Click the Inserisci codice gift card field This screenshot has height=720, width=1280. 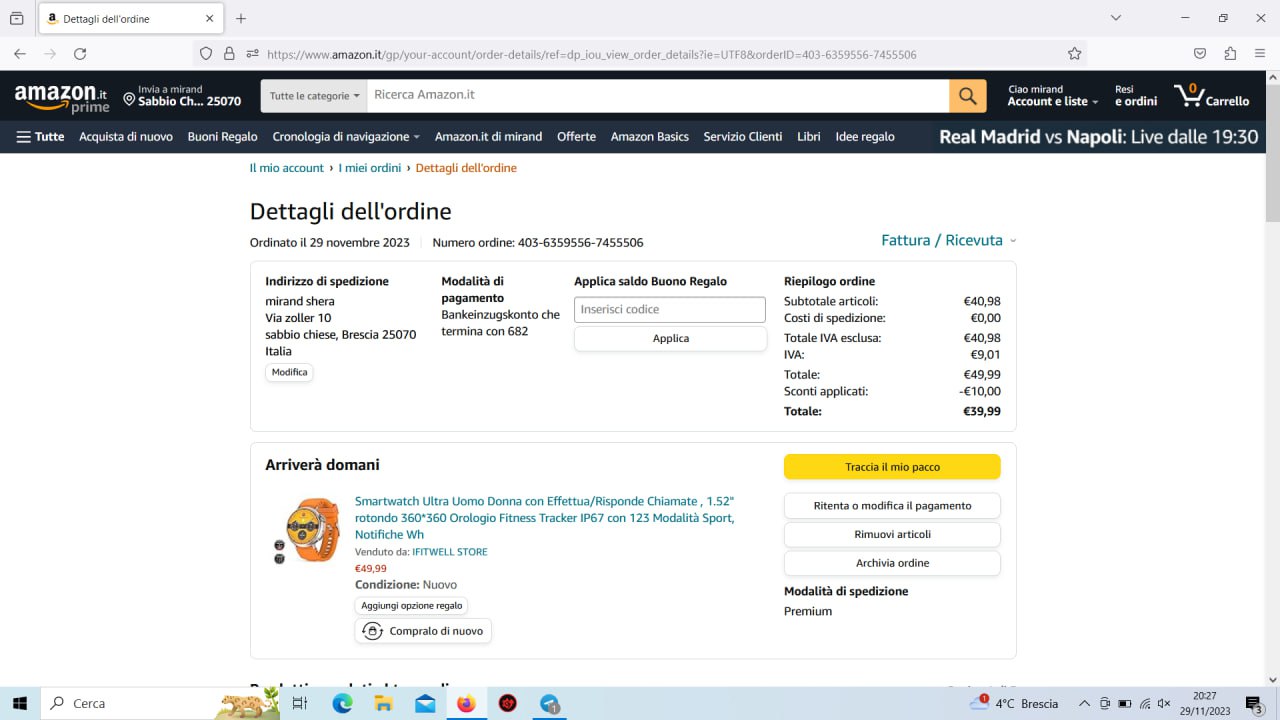[x=669, y=310]
